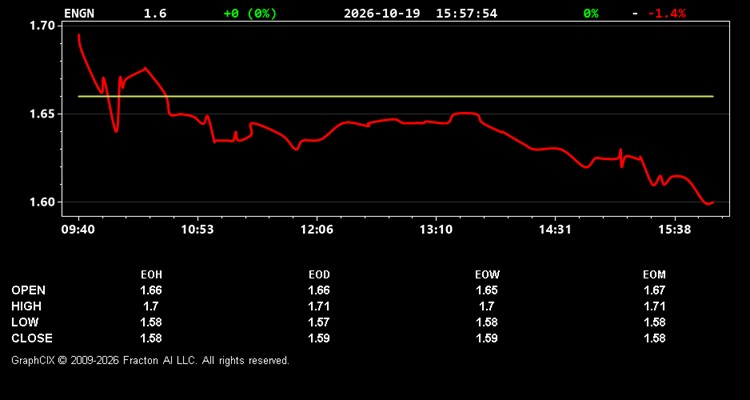The width and height of the screenshot is (750, 400).
Task: Click the EOM open value 1.67
Action: click(x=654, y=290)
